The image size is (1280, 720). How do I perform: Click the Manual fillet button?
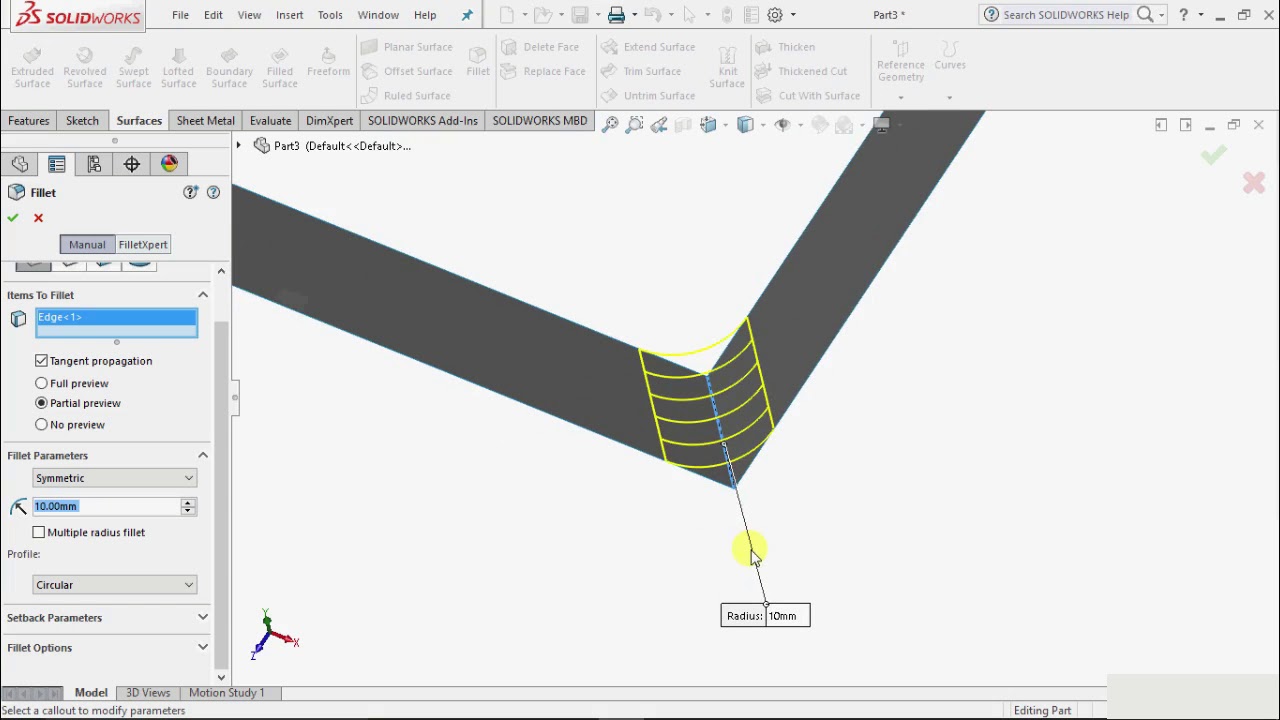point(87,245)
